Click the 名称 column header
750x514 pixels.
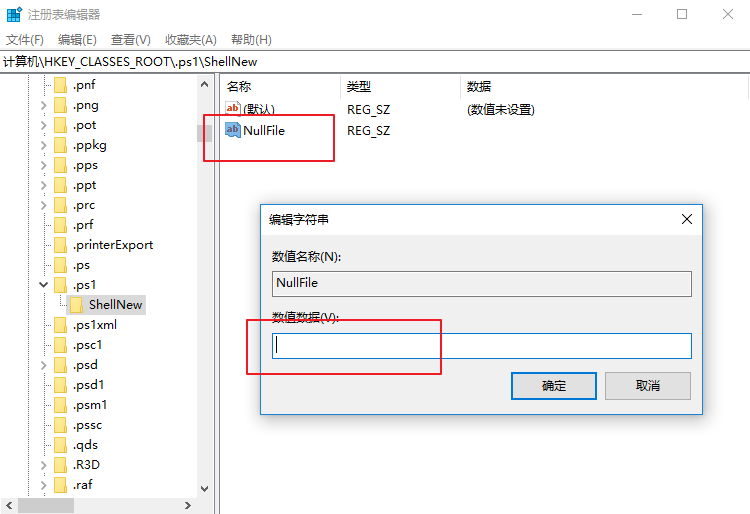click(x=240, y=87)
